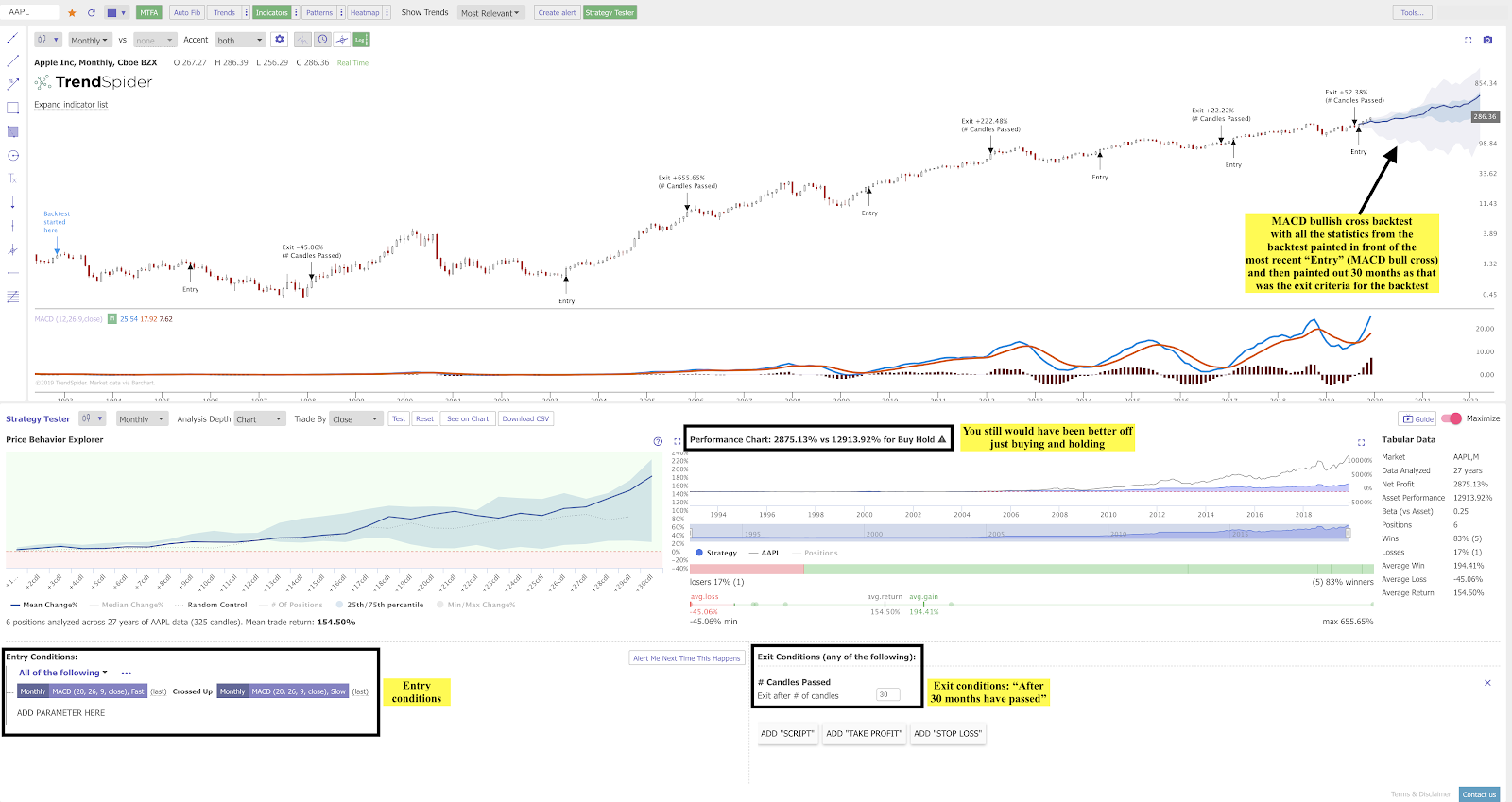Click the Create alert button

558,12
